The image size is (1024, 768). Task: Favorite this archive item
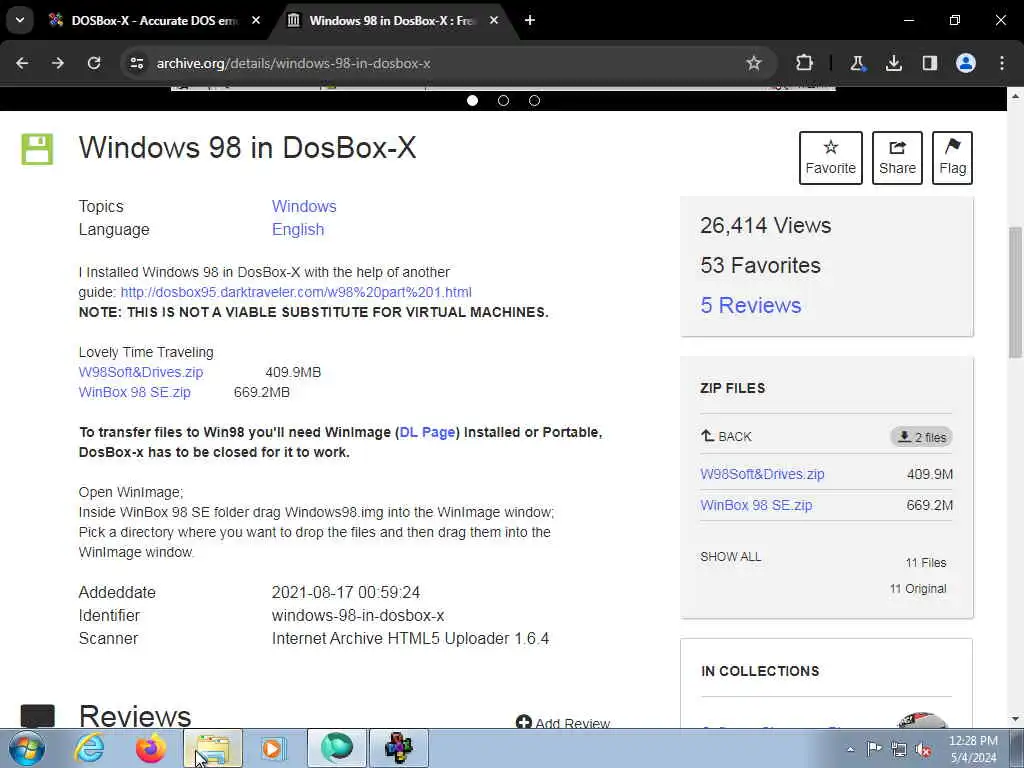click(831, 158)
